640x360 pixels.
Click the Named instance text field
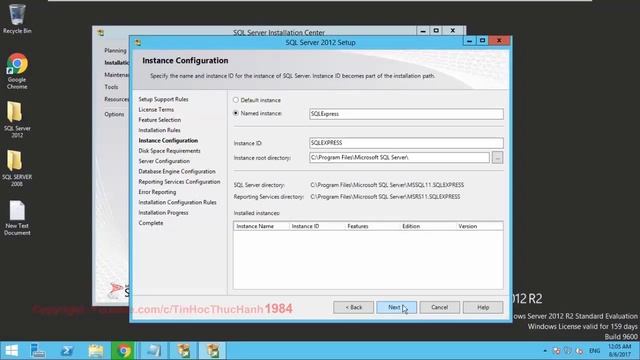(406, 114)
